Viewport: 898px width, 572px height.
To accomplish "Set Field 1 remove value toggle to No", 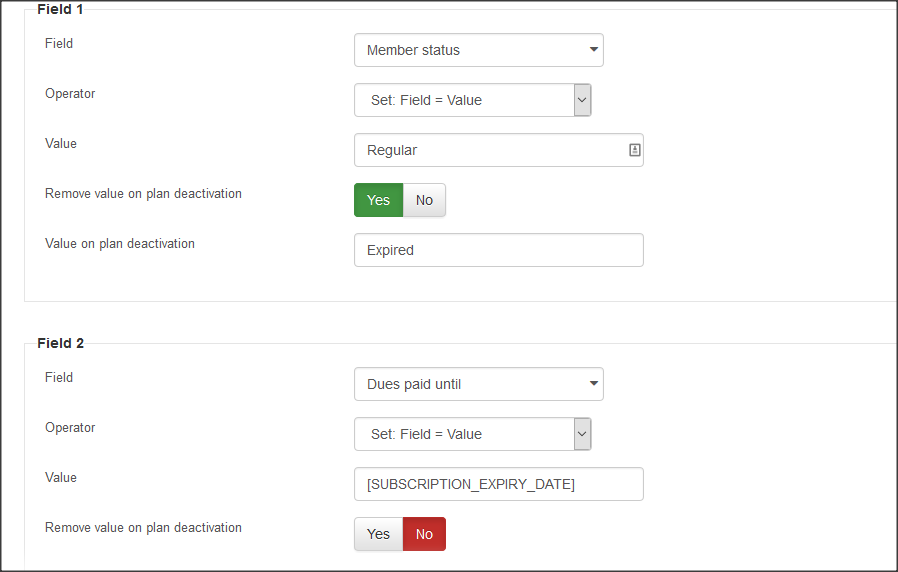I will [x=424, y=200].
